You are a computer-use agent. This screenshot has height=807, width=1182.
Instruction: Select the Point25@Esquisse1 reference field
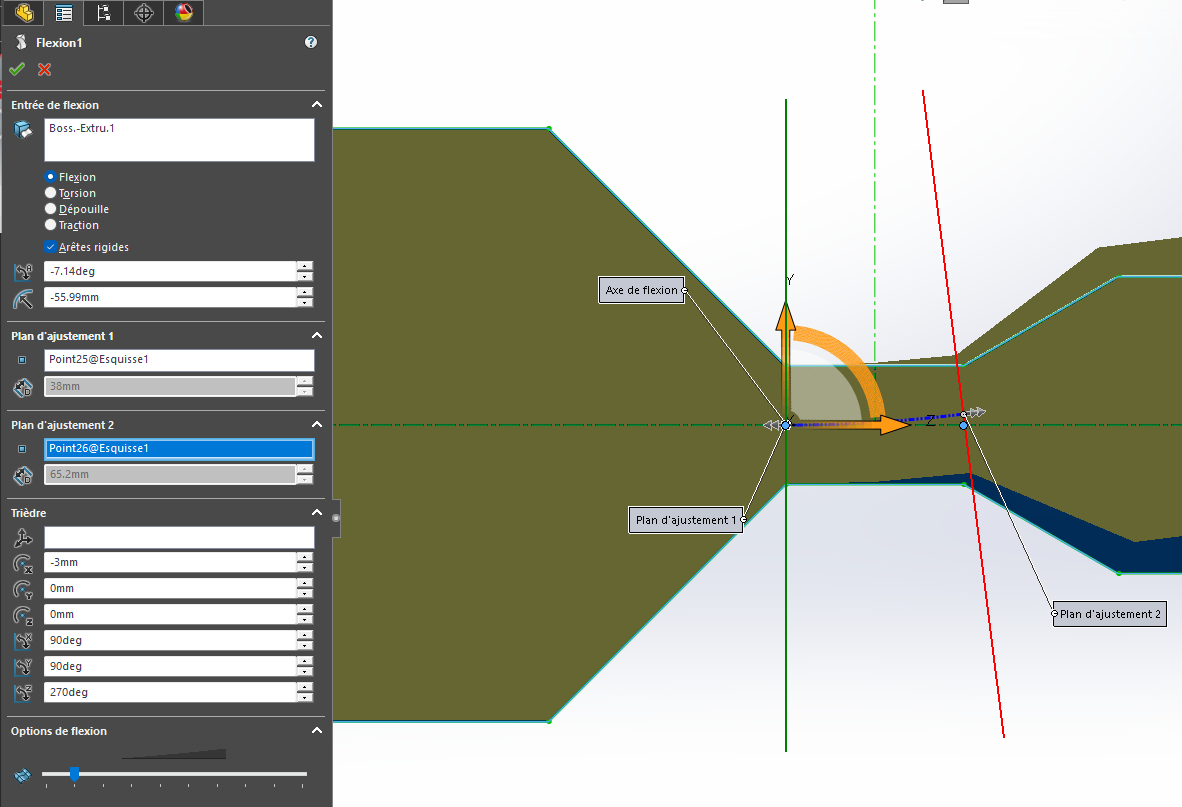pyautogui.click(x=179, y=359)
